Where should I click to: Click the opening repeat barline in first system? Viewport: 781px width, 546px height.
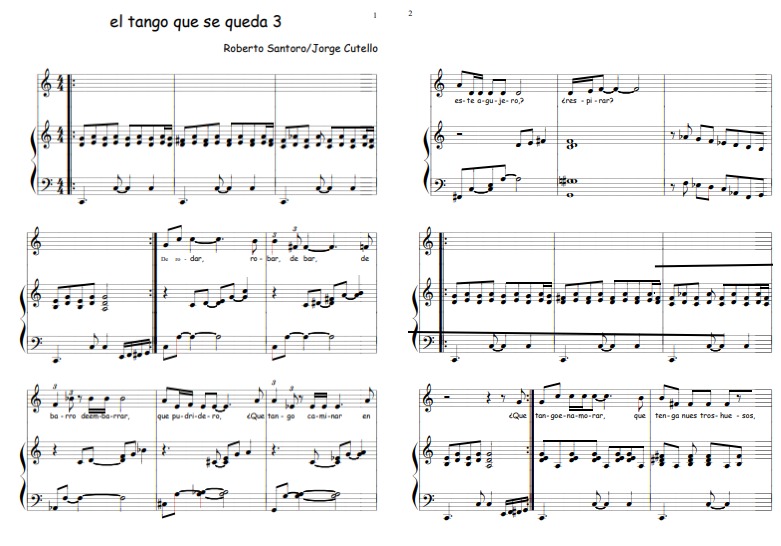coord(71,135)
